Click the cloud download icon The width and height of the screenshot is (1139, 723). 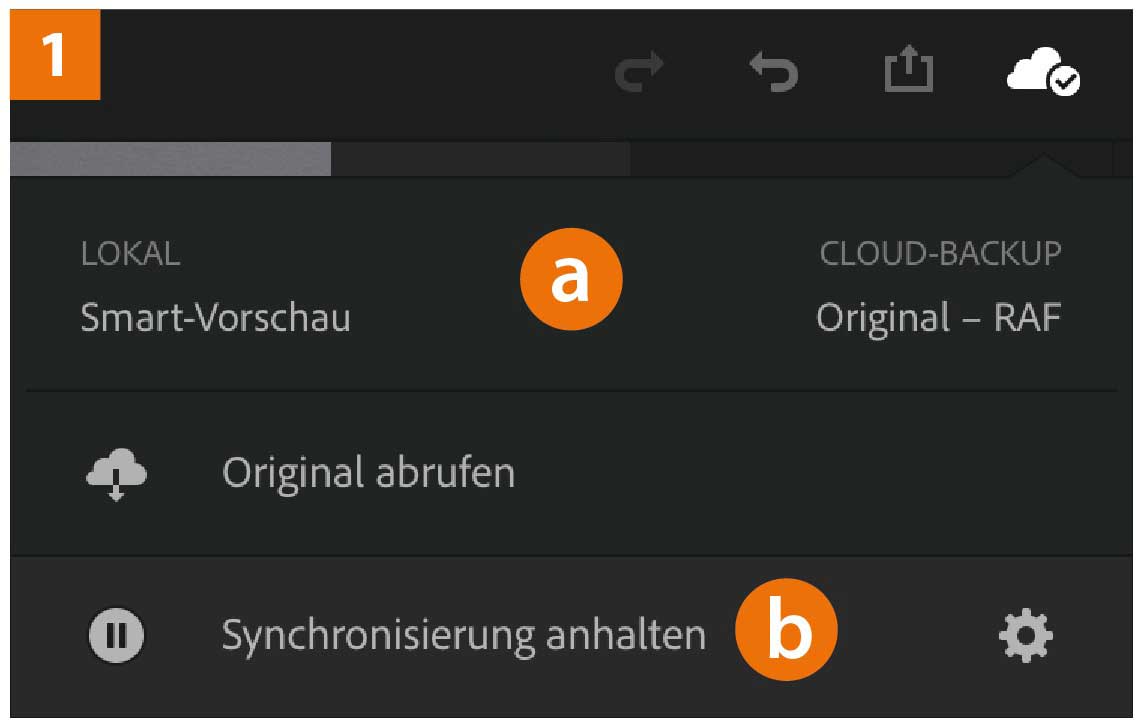coord(116,473)
